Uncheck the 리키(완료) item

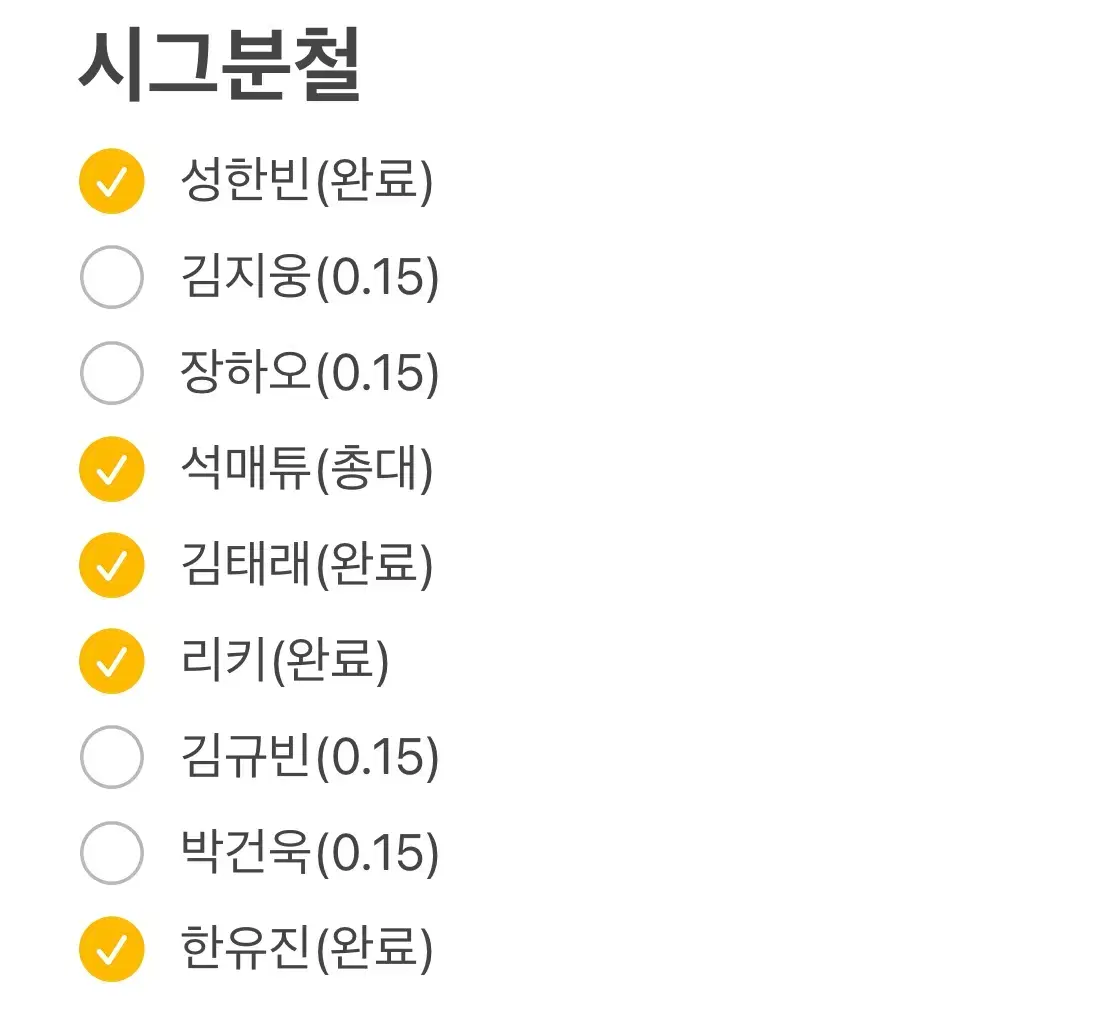coord(112,661)
